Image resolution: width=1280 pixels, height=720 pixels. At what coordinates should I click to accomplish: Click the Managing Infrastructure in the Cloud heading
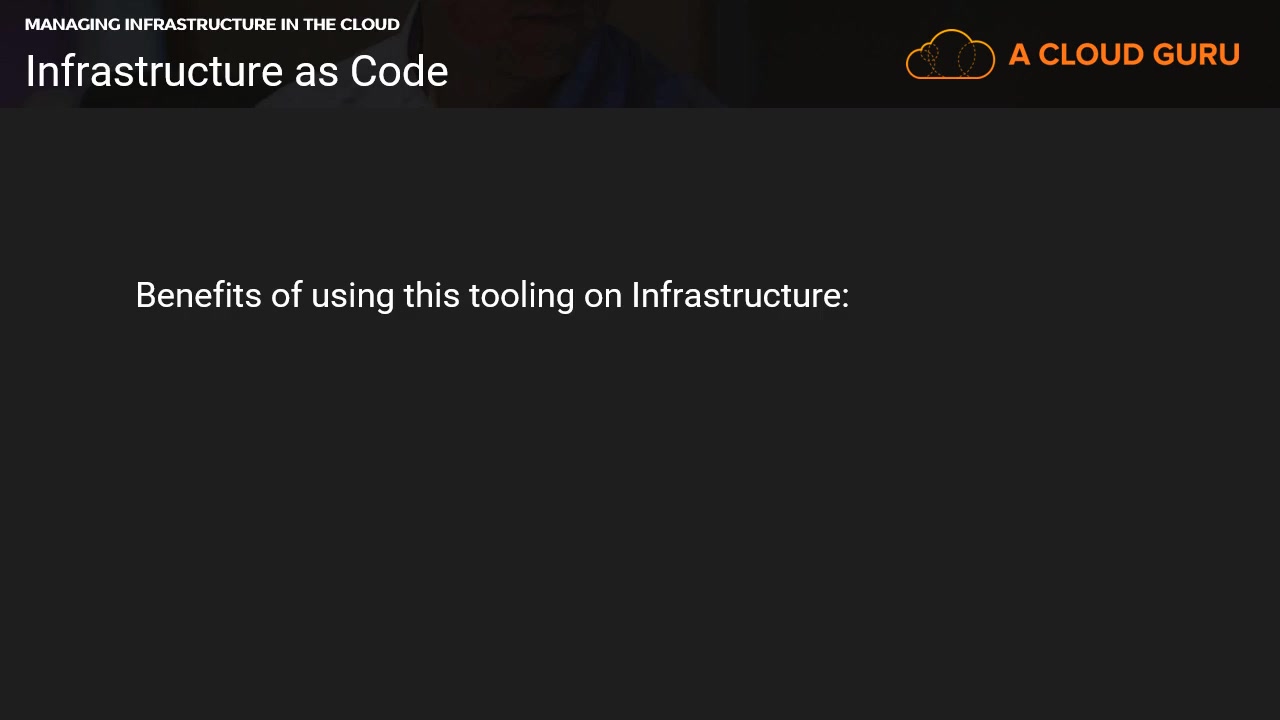[x=212, y=24]
